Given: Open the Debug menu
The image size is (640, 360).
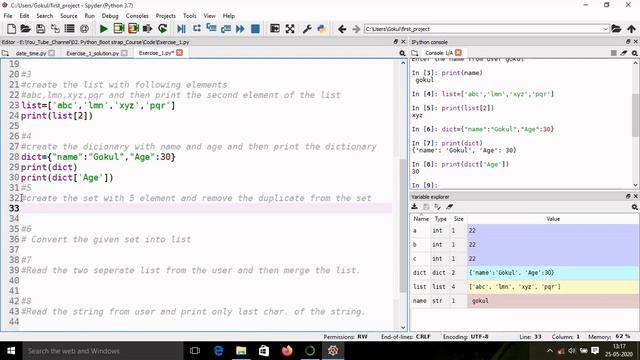Looking at the screenshot, I should point(110,16).
